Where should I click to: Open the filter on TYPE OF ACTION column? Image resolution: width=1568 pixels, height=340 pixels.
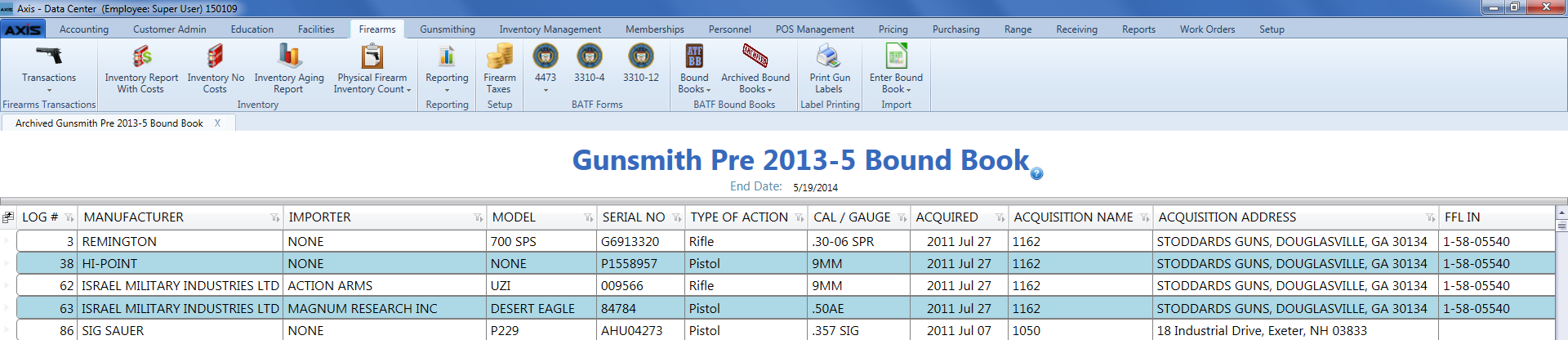[x=800, y=218]
